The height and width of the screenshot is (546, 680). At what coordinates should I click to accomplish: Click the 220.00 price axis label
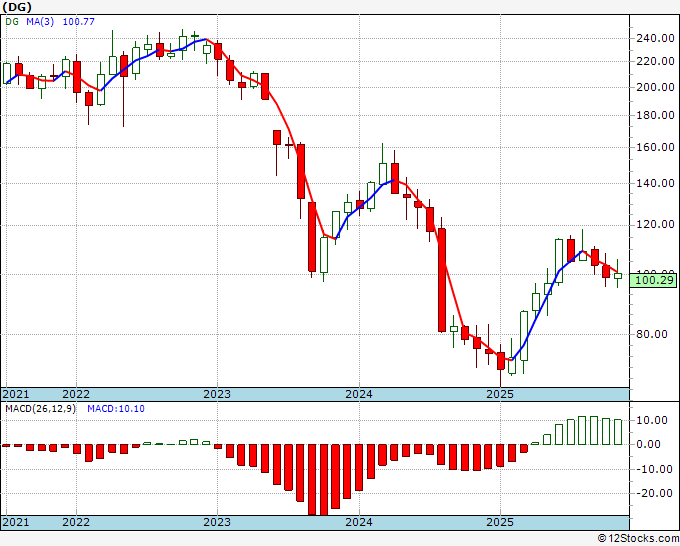point(655,62)
